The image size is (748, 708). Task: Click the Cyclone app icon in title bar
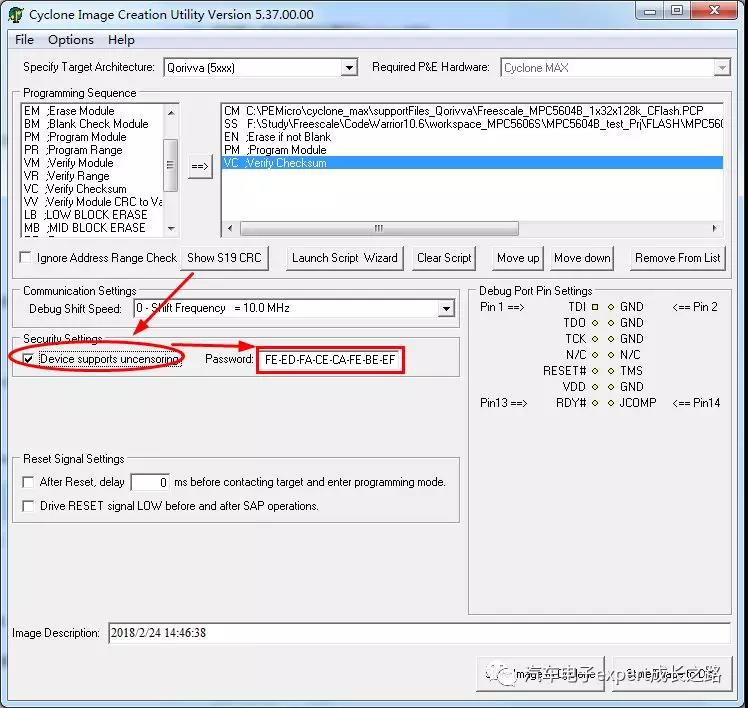tap(15, 14)
